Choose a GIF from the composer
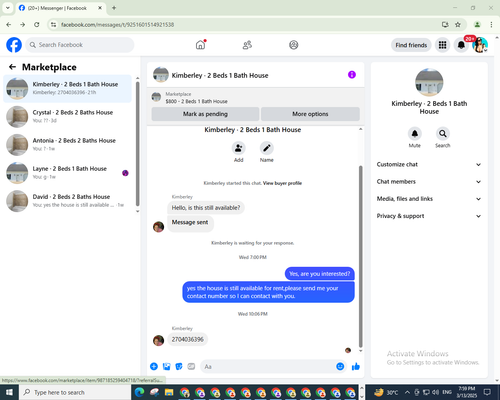The height and width of the screenshot is (400, 500). pos(191,367)
